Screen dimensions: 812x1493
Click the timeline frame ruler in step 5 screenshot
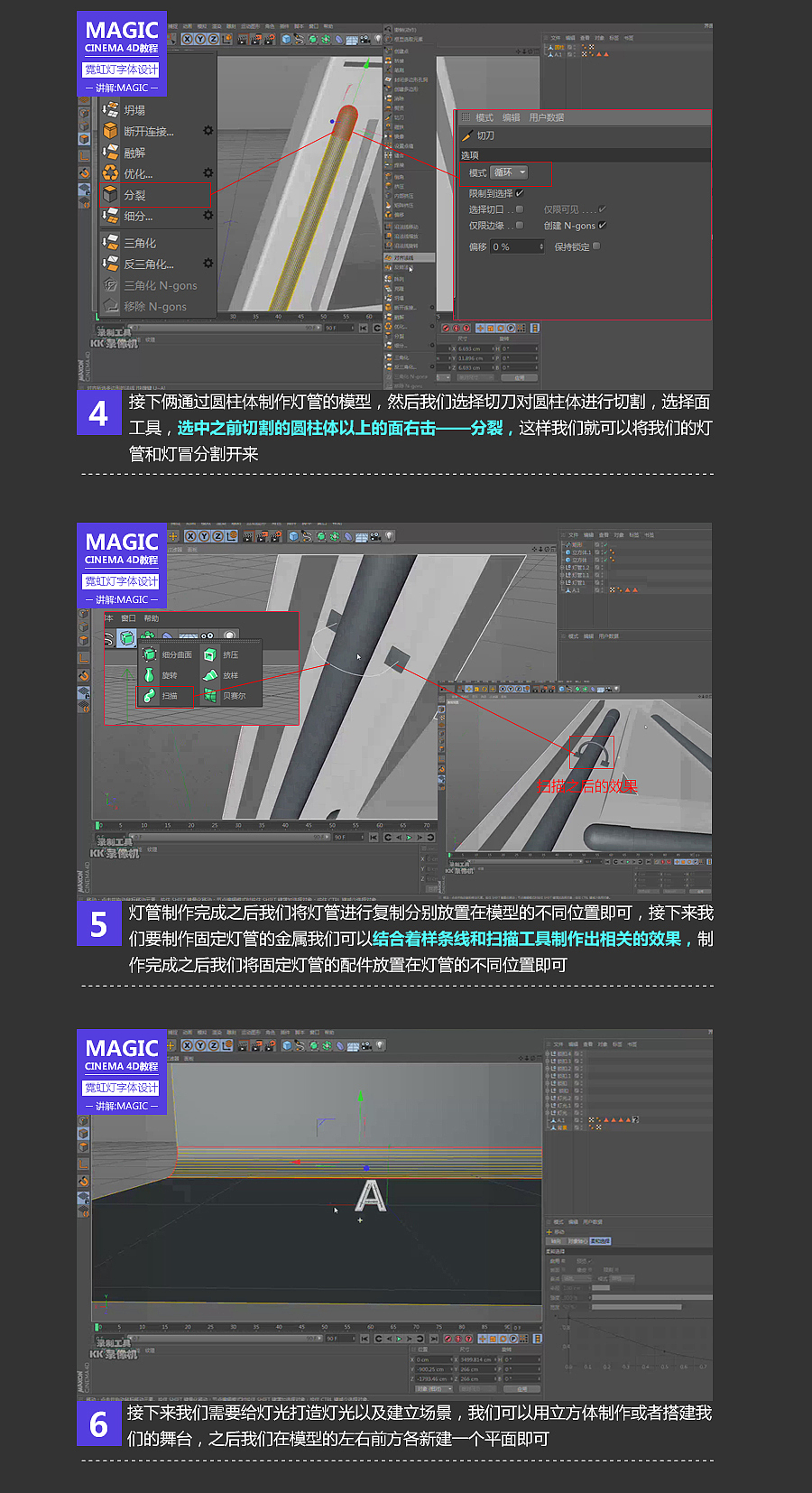[266, 825]
